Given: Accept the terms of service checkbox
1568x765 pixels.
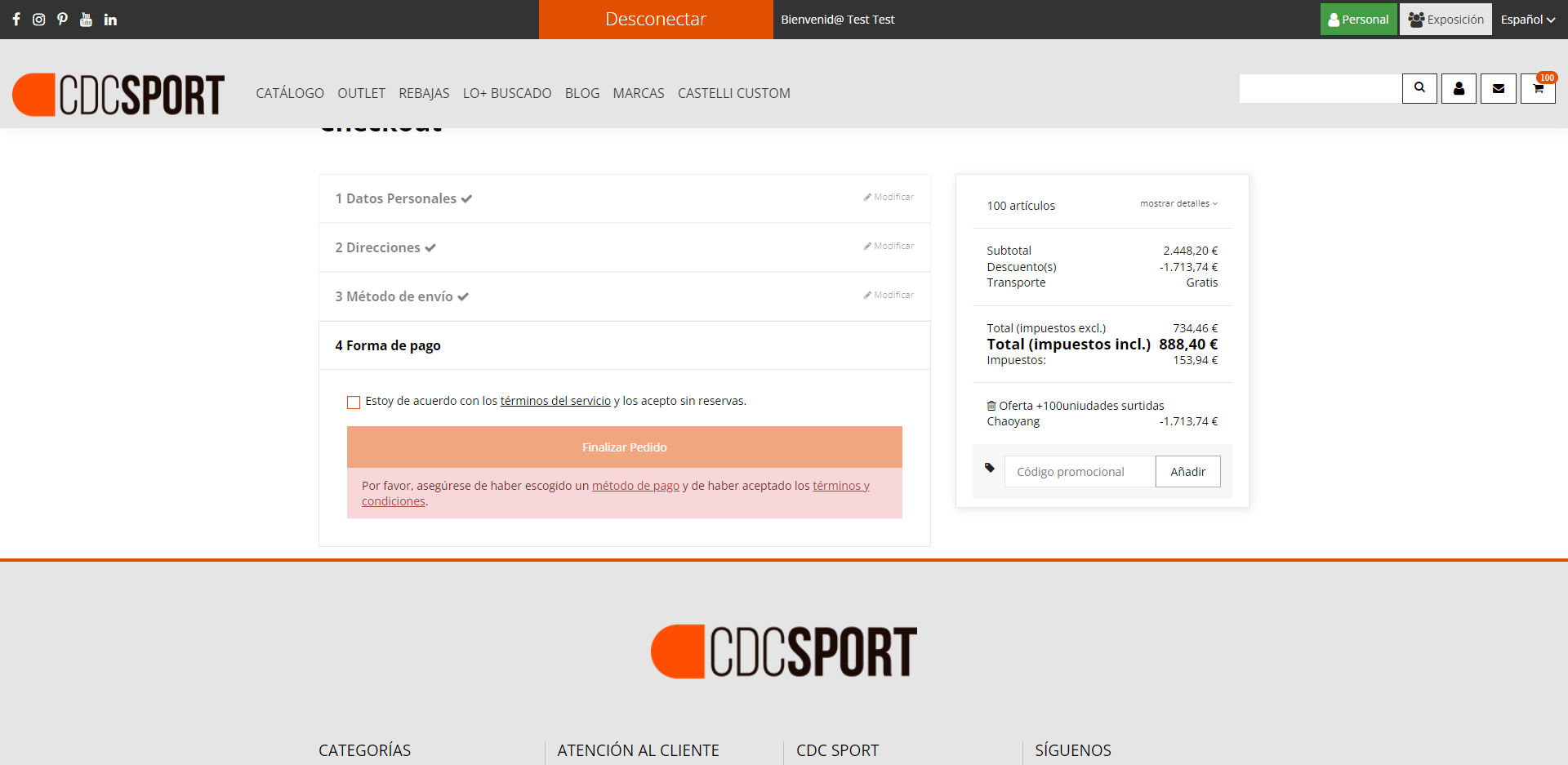Looking at the screenshot, I should (x=354, y=402).
